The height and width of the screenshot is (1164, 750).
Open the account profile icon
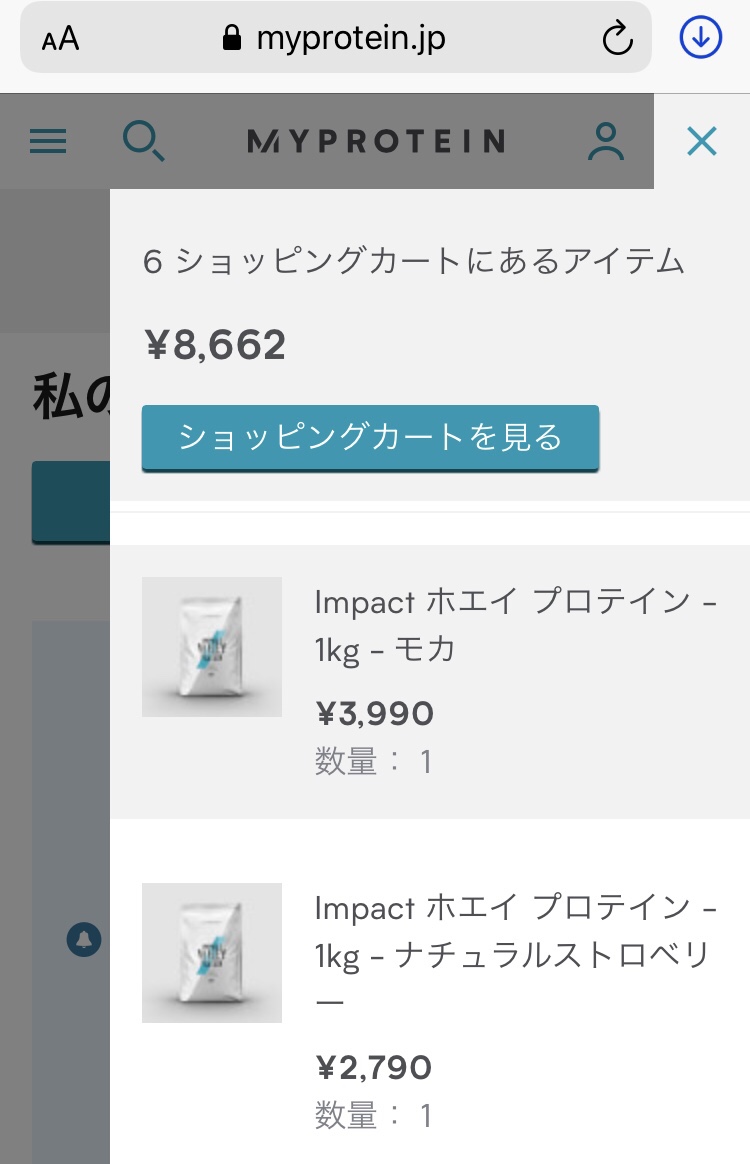pyautogui.click(x=605, y=141)
